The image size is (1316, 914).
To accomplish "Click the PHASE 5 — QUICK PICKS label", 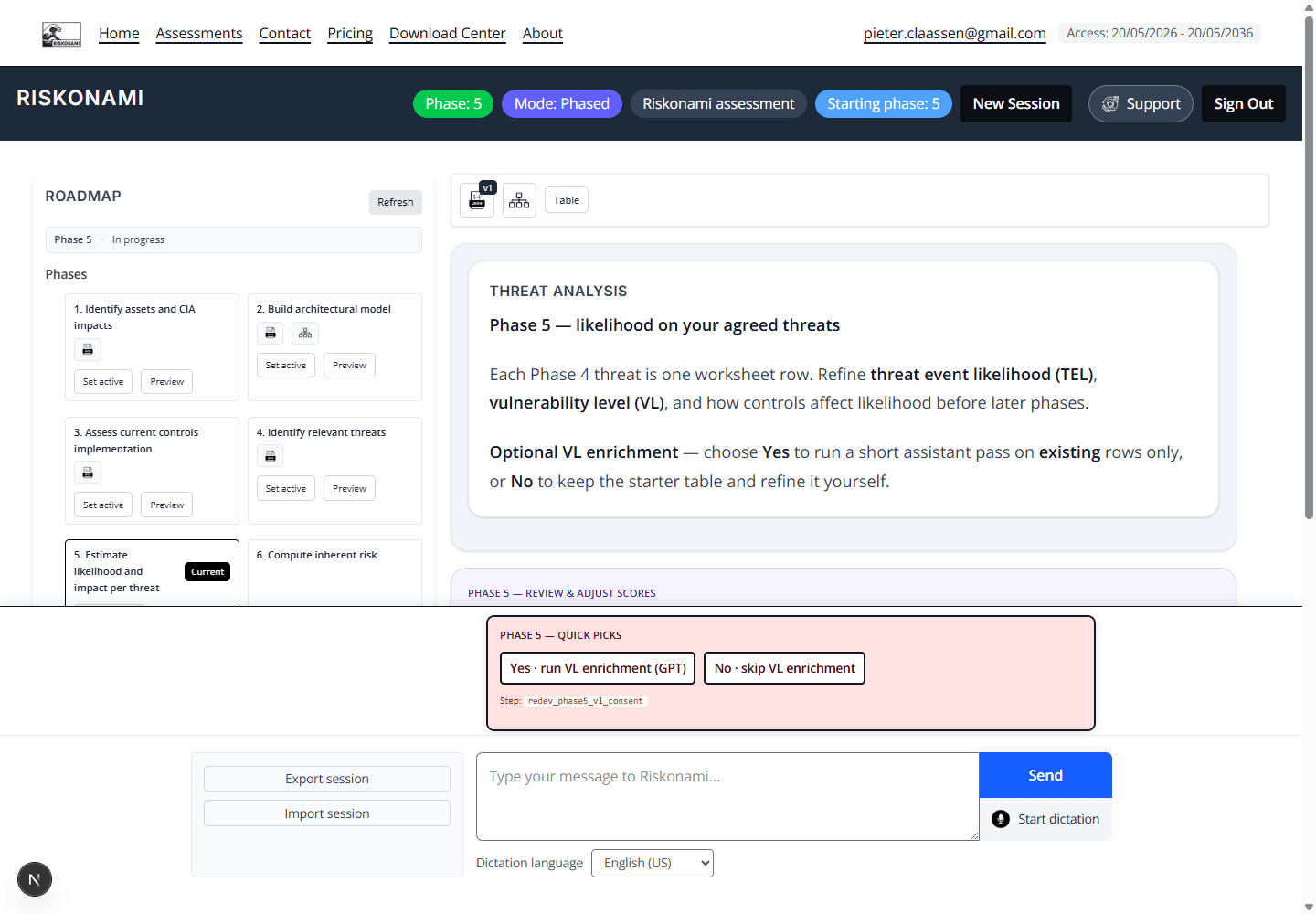I will pyautogui.click(x=560, y=636).
